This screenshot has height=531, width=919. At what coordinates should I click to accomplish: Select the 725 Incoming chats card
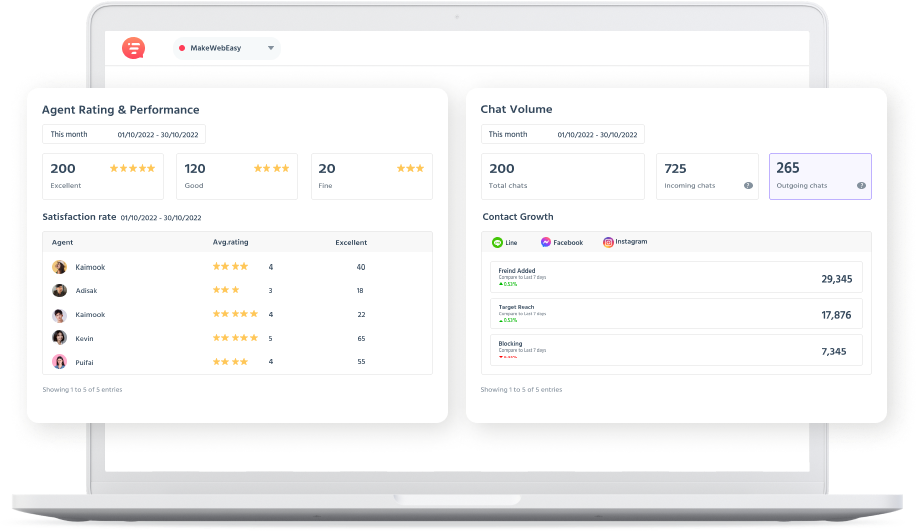[x=707, y=176]
